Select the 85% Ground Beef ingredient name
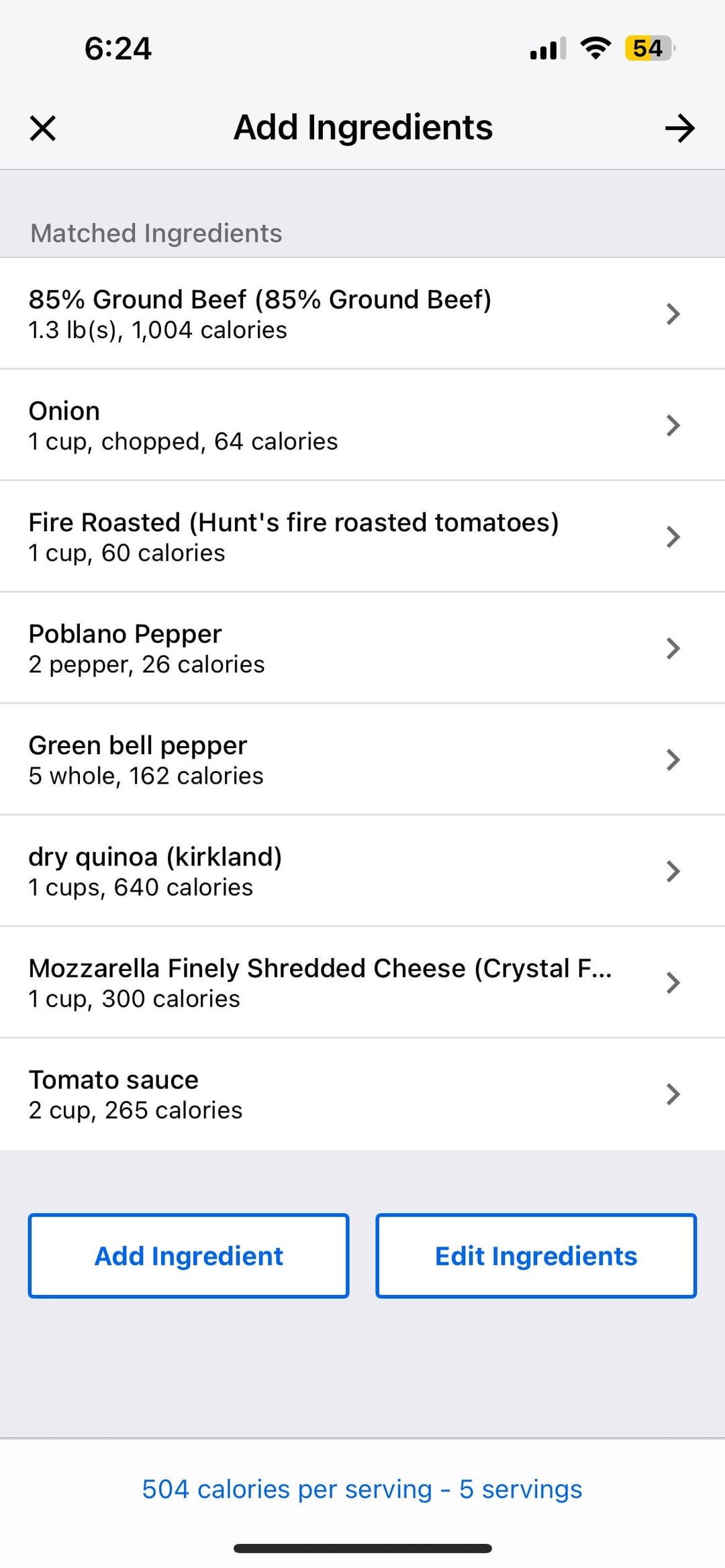The height and width of the screenshot is (1568, 725). tap(260, 299)
